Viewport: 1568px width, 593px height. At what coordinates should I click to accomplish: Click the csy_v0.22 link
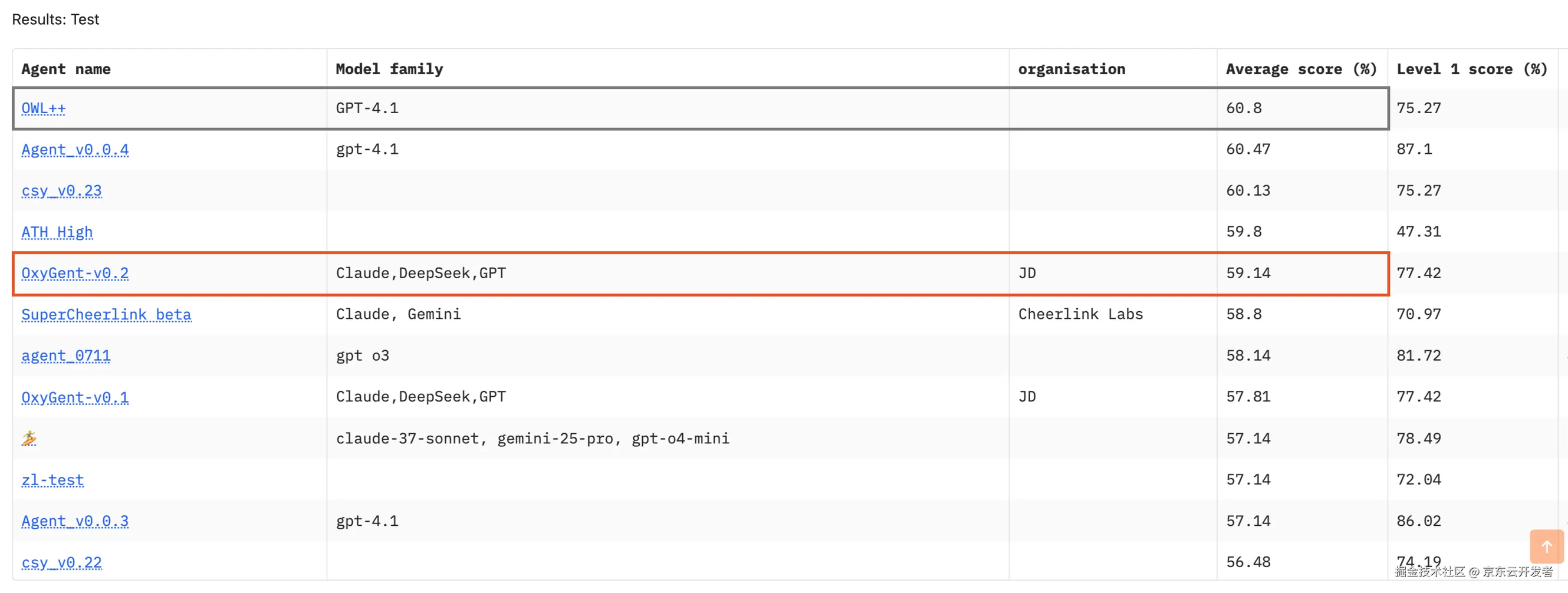(61, 562)
